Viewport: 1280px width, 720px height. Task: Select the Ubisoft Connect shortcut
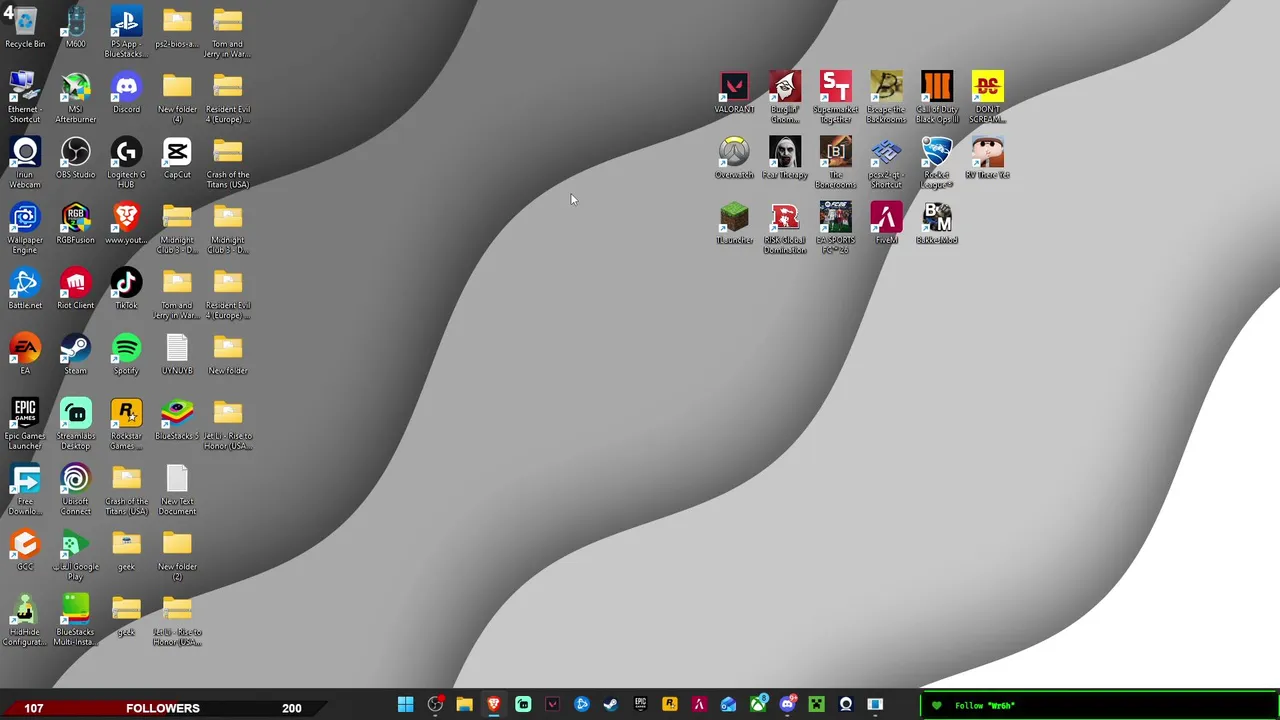click(75, 490)
